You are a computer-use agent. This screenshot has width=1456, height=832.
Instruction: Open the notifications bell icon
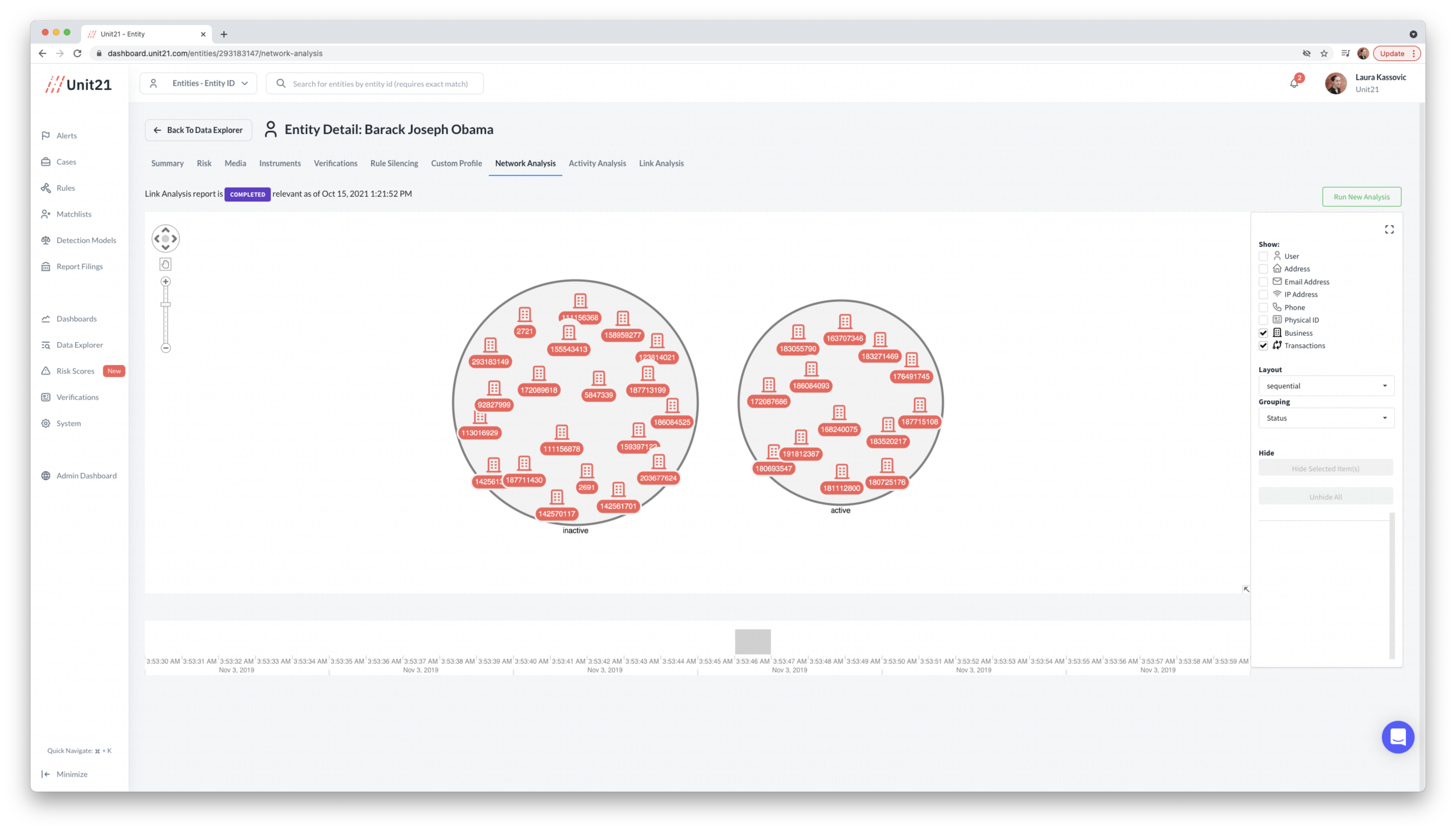(x=1294, y=83)
